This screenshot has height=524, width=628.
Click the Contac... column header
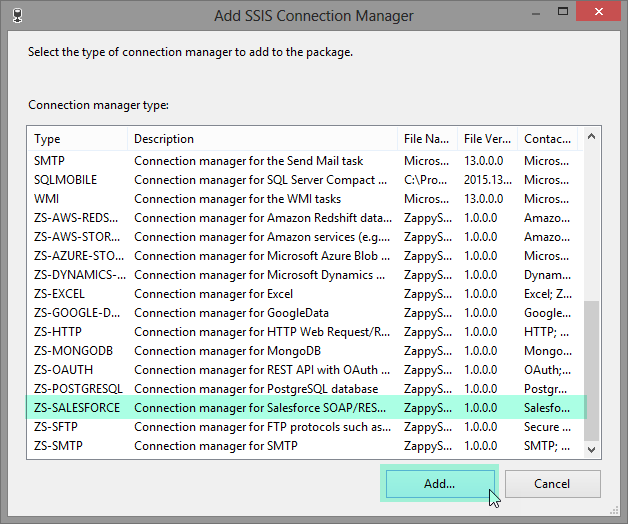547,139
